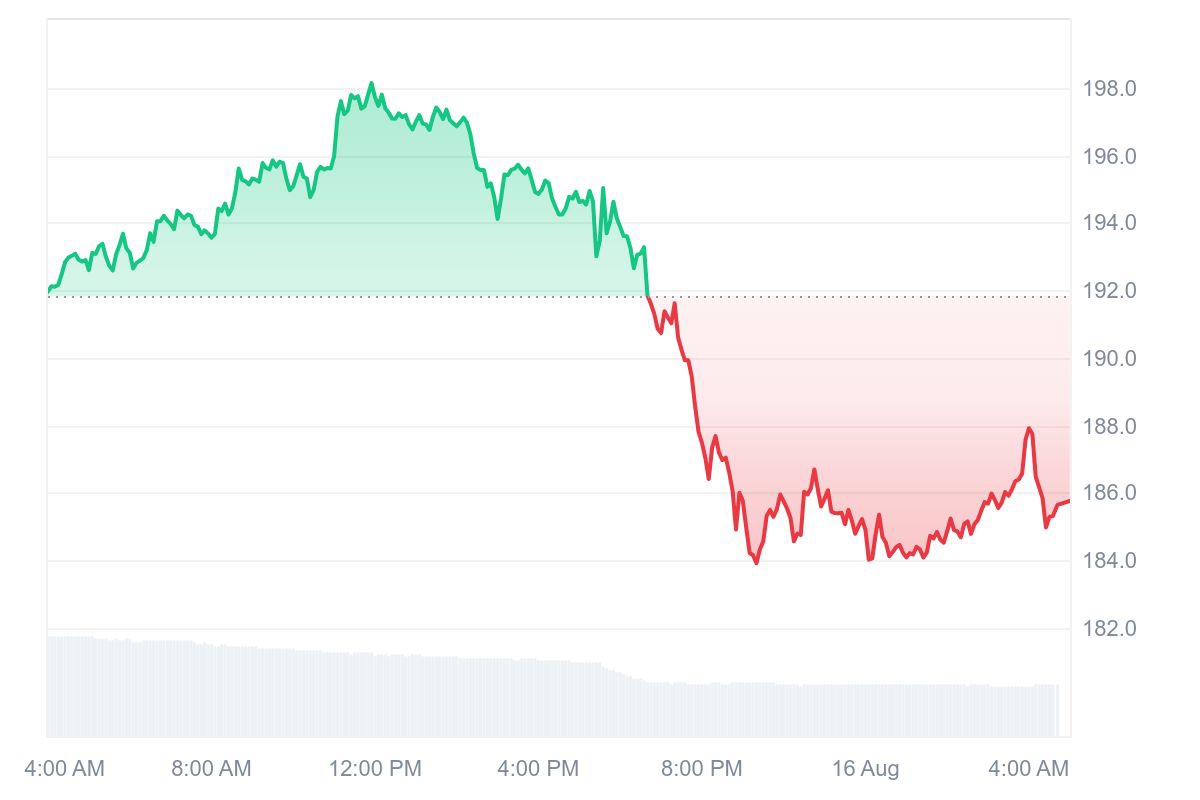Click the 8:00 PM time label

click(702, 769)
